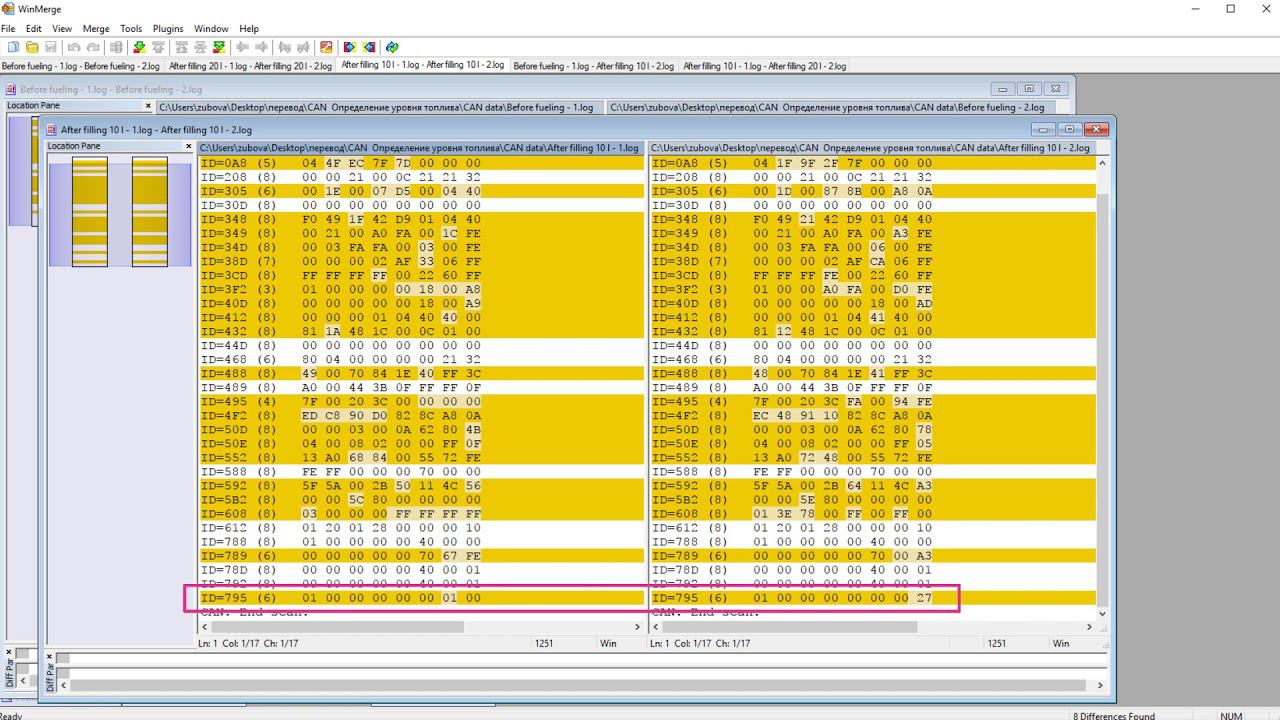Click the New document toolbar icon
1280x720 pixels.
tap(13, 47)
